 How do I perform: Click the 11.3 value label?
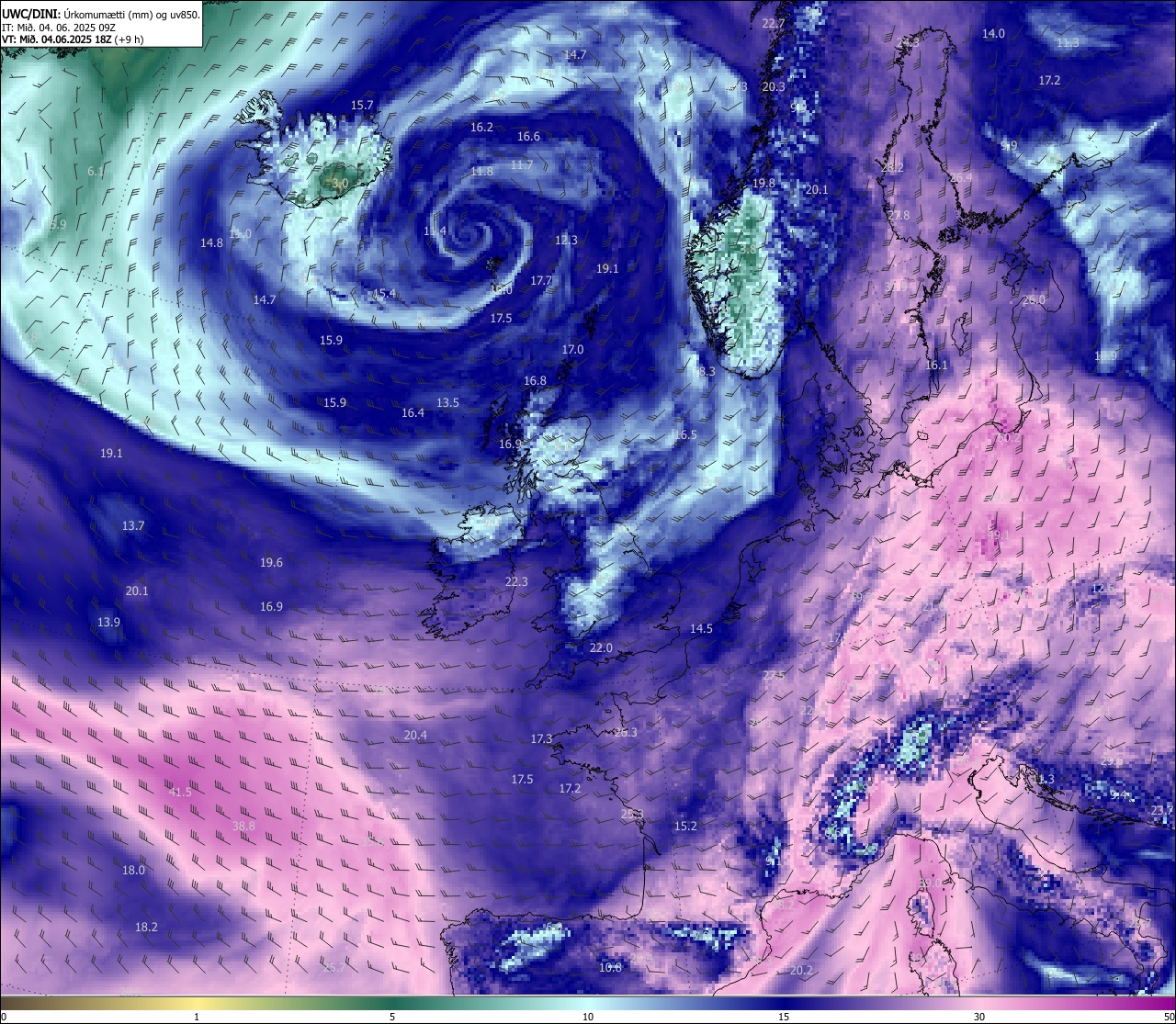click(x=1068, y=43)
